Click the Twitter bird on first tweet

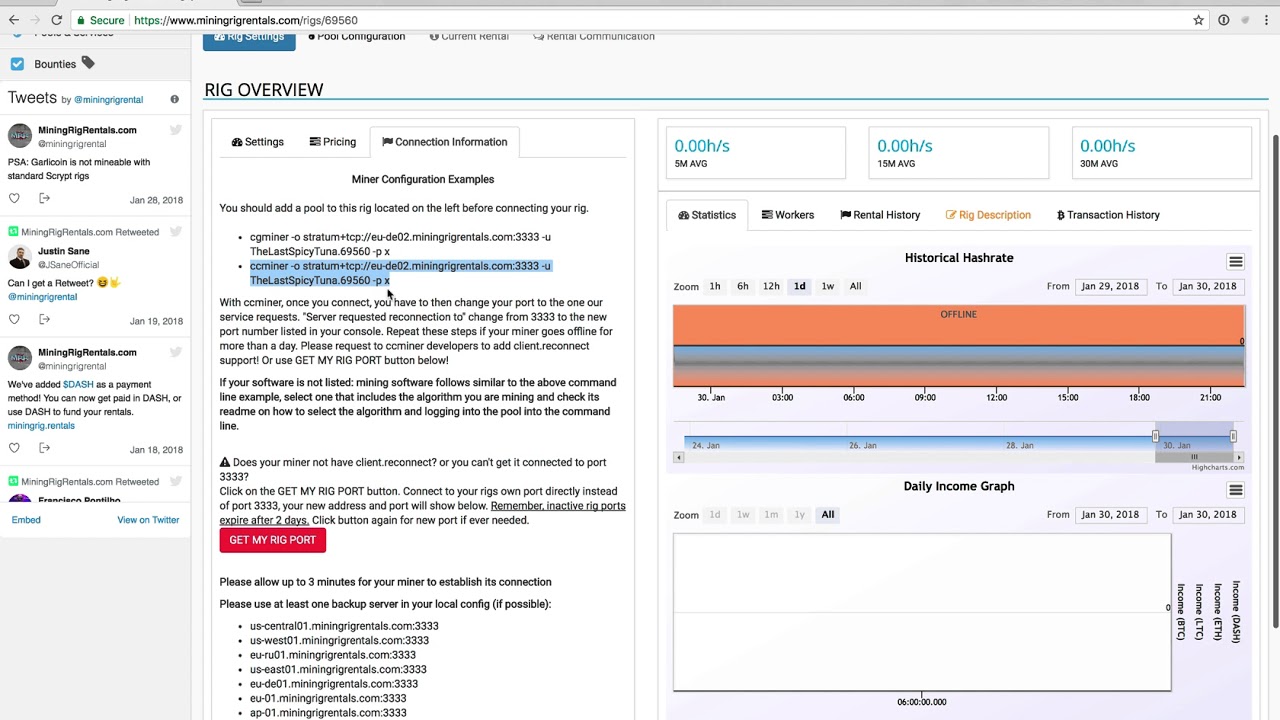176,130
